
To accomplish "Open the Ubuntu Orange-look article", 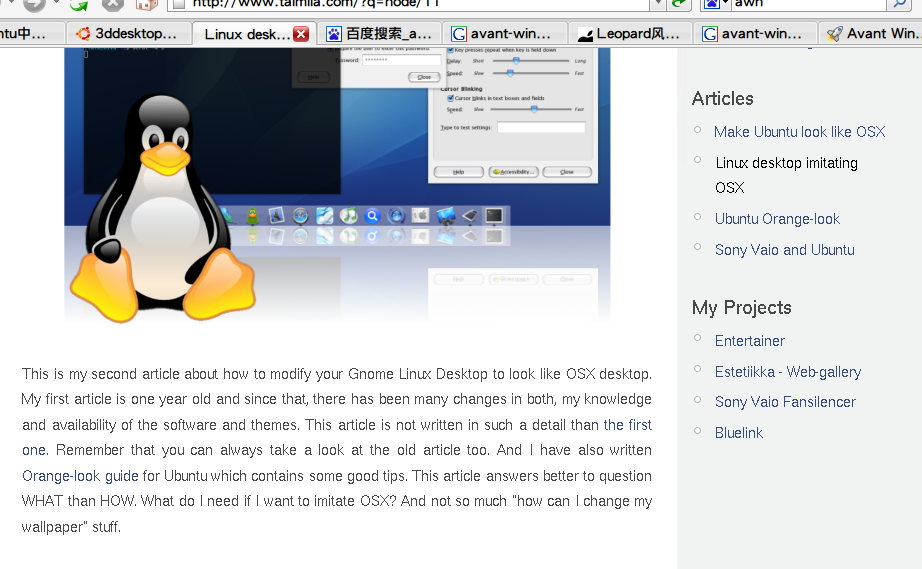I will (777, 219).
